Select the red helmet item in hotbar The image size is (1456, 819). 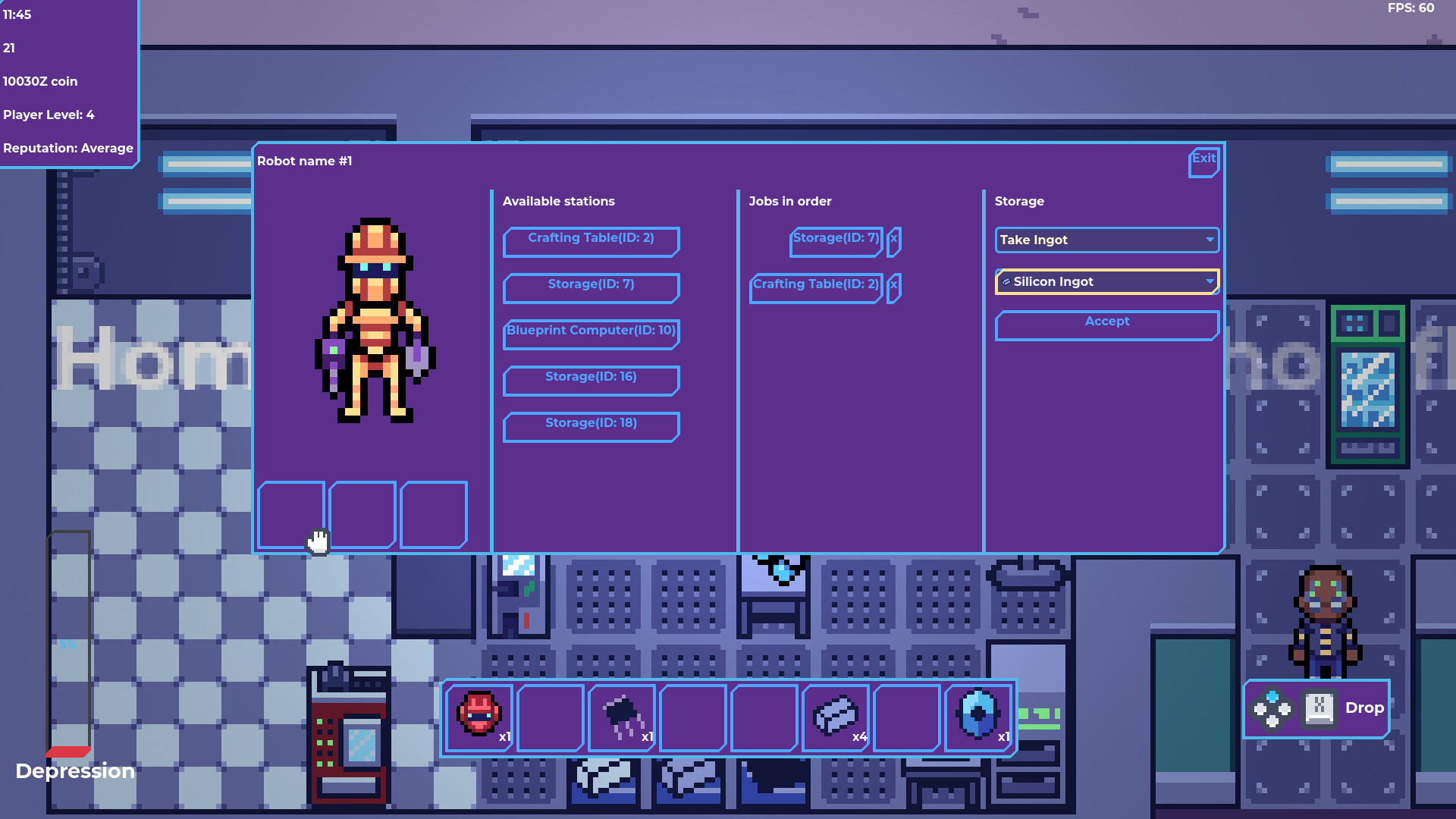click(479, 714)
